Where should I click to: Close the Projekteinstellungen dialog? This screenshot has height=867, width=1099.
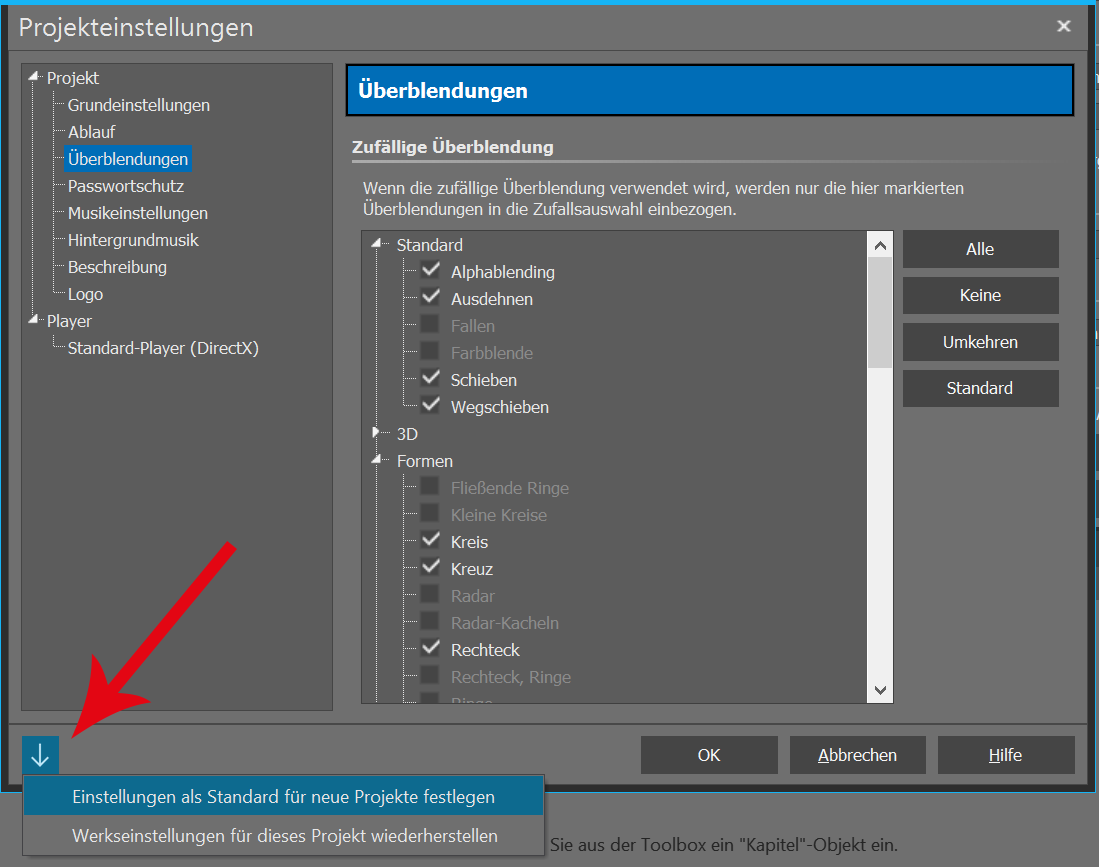coord(1065,26)
